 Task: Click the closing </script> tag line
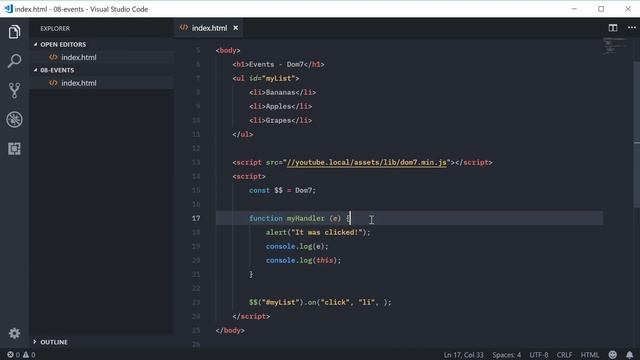pos(251,316)
